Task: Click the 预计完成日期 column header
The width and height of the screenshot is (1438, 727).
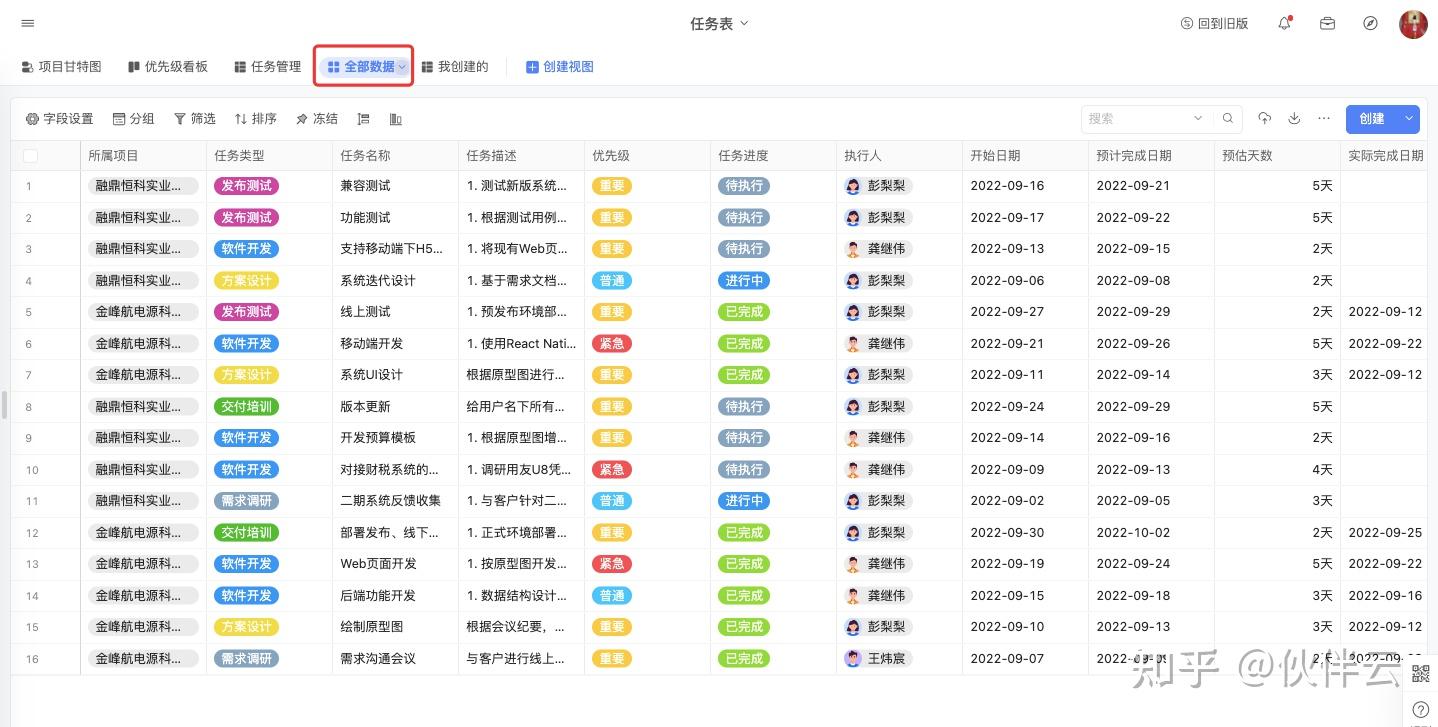Action: [1151, 156]
